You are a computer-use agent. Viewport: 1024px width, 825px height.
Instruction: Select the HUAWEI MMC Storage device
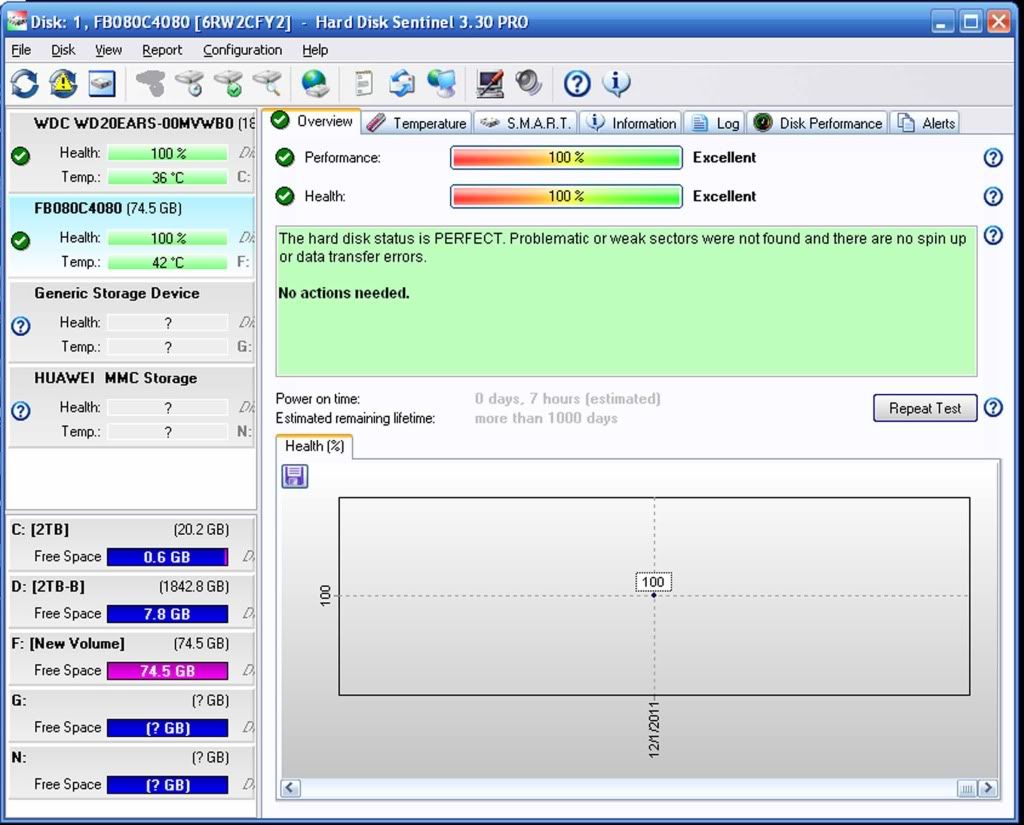pos(115,378)
